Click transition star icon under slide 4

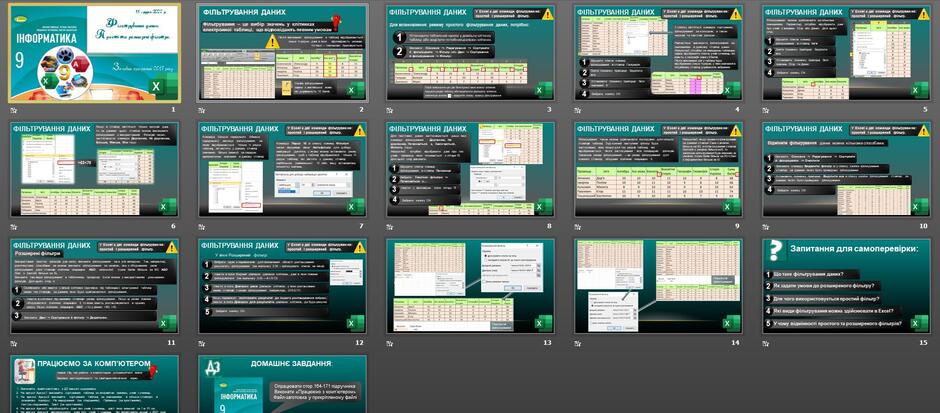click(x=578, y=110)
